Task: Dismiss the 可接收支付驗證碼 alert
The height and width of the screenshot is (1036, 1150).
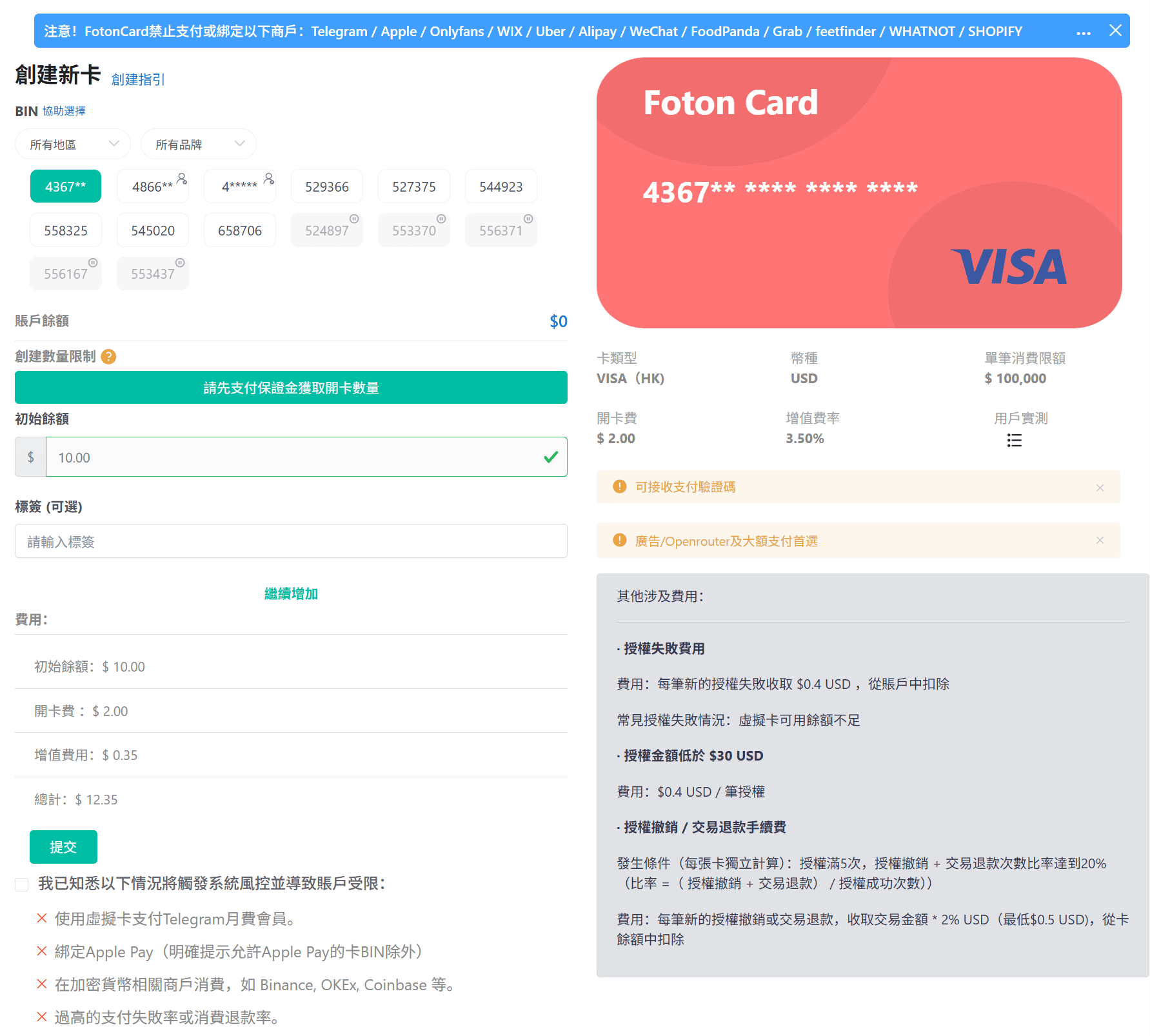Action: point(1100,488)
